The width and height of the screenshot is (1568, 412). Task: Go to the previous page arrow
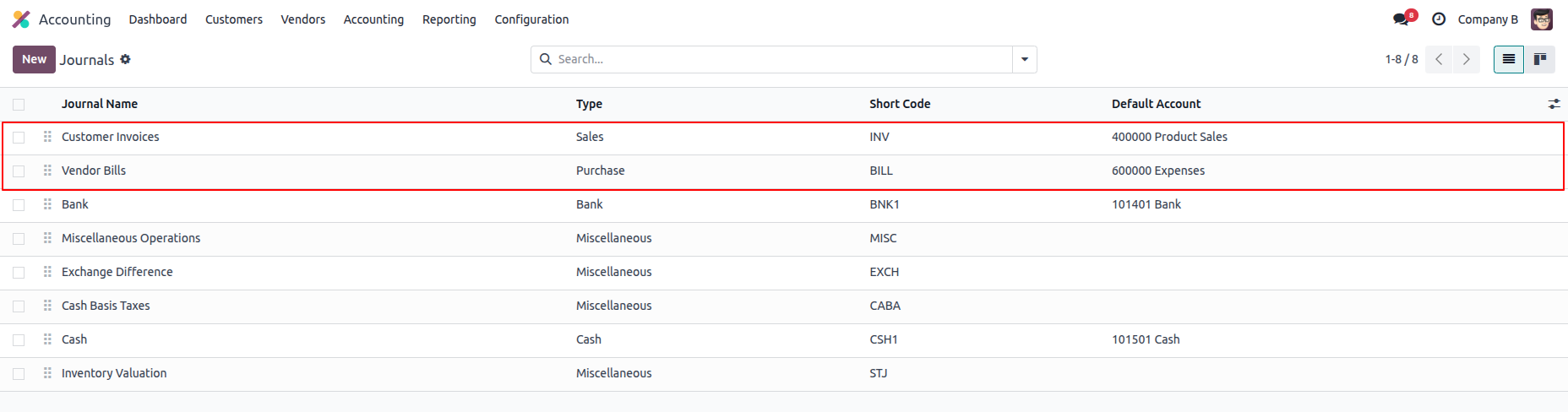(1439, 59)
